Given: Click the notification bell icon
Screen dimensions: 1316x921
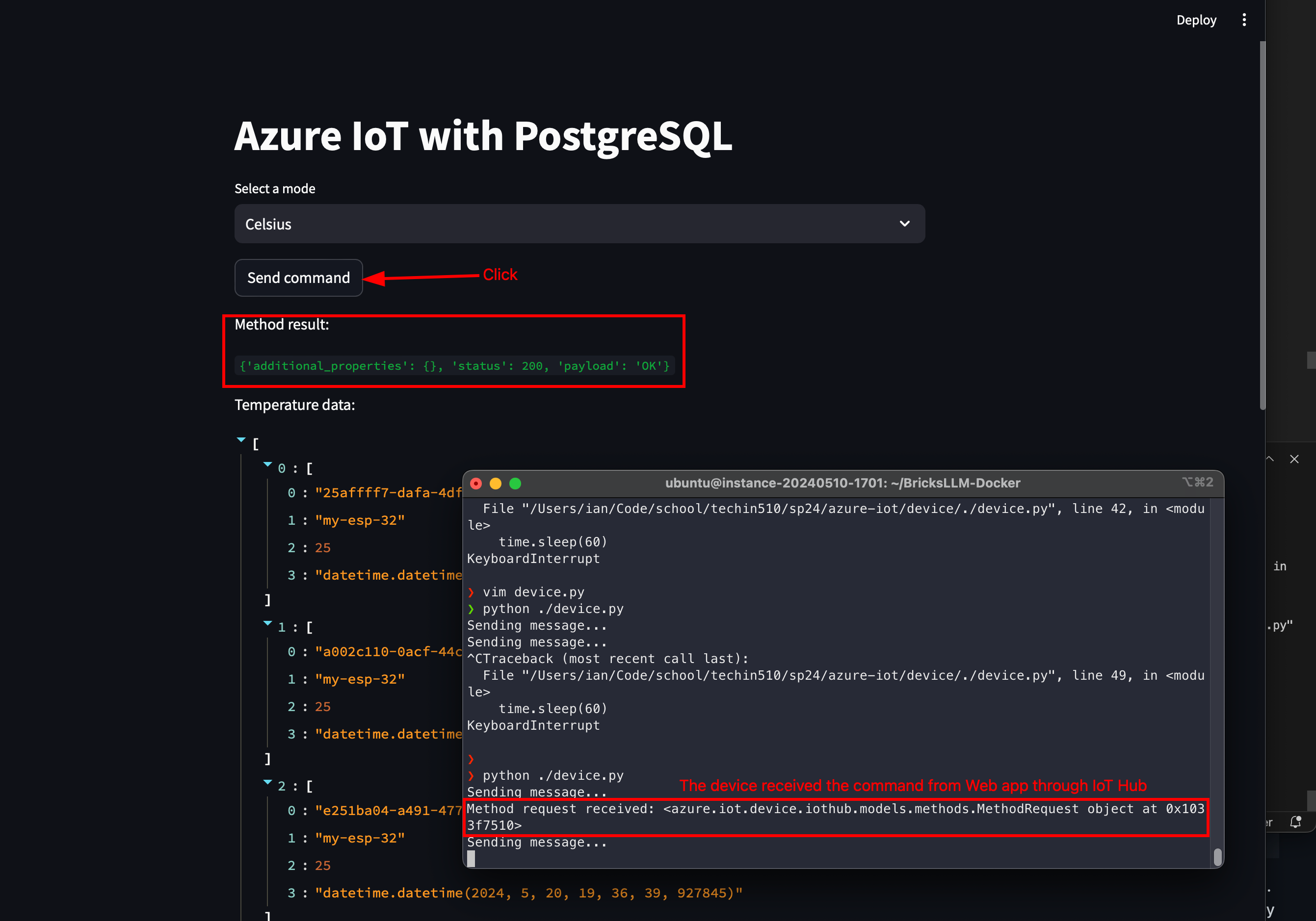Looking at the screenshot, I should tap(1295, 822).
